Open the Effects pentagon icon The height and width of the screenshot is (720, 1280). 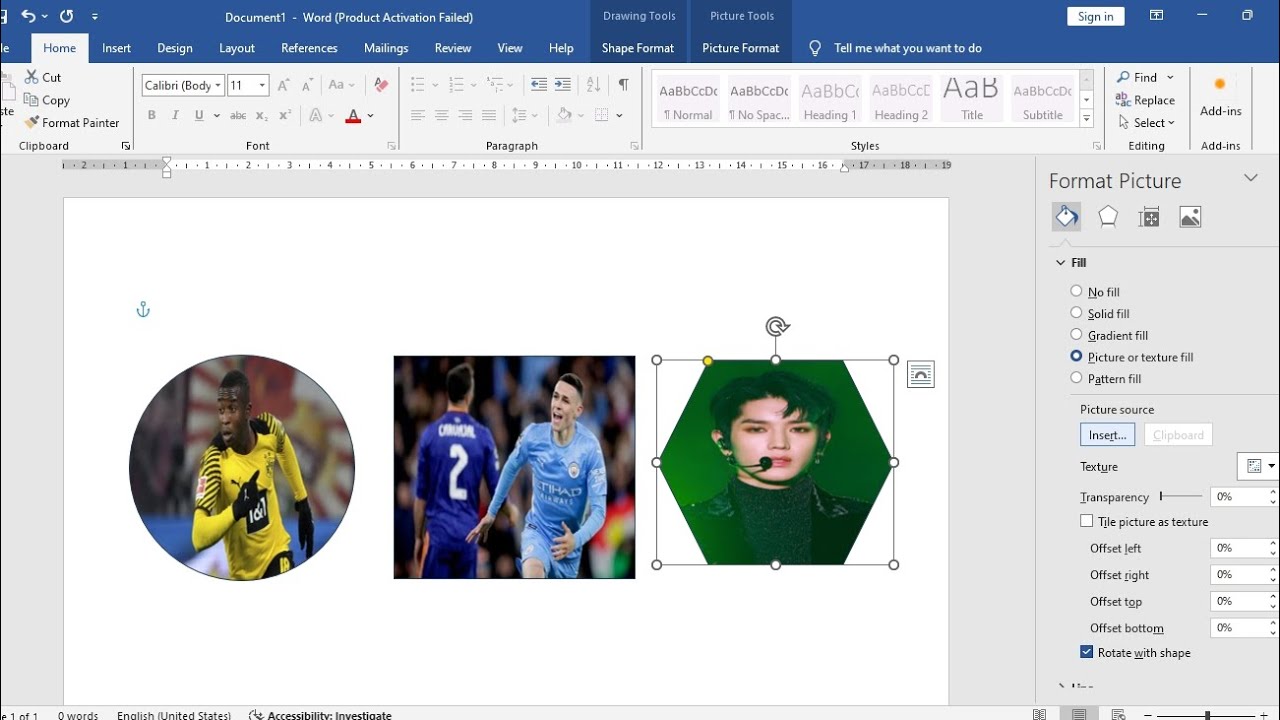[x=1108, y=217]
